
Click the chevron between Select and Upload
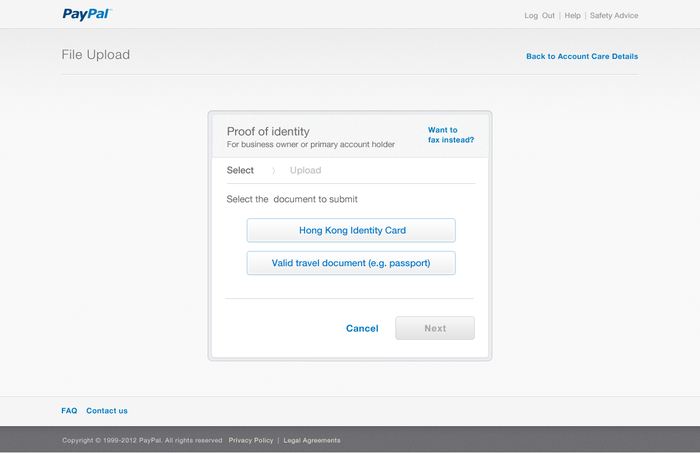273,170
